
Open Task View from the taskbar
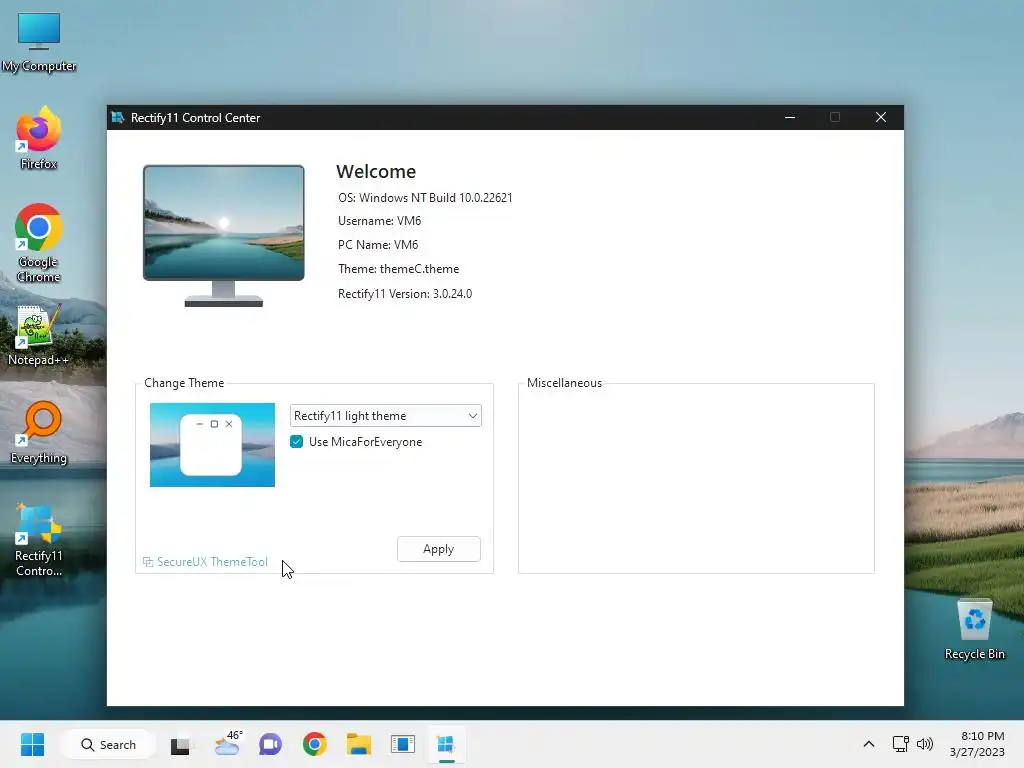(181, 744)
